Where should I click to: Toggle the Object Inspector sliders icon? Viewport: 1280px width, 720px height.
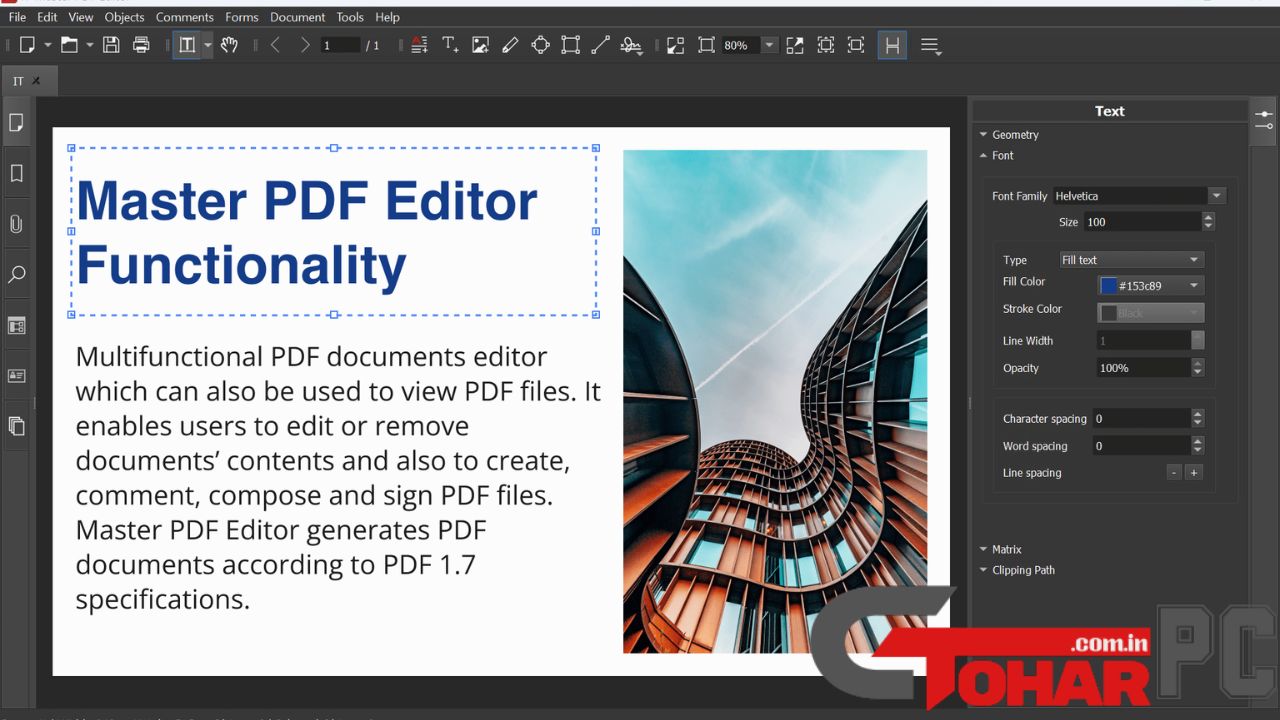(x=1264, y=119)
